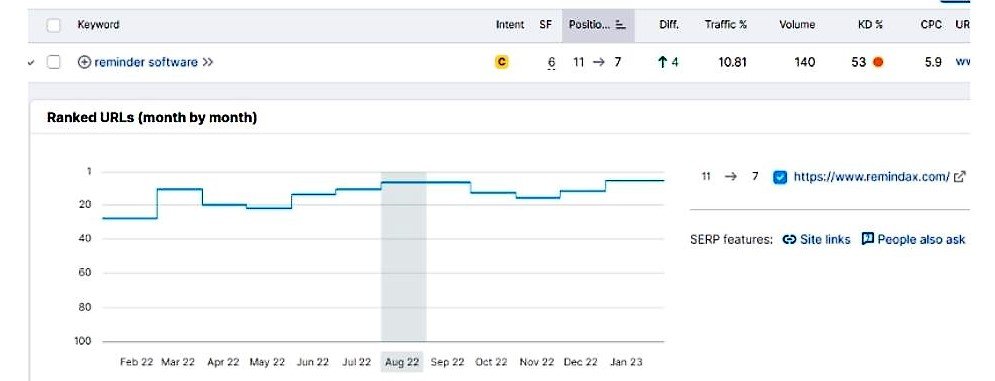
Task: Sort by the Volume column header
Action: click(797, 25)
